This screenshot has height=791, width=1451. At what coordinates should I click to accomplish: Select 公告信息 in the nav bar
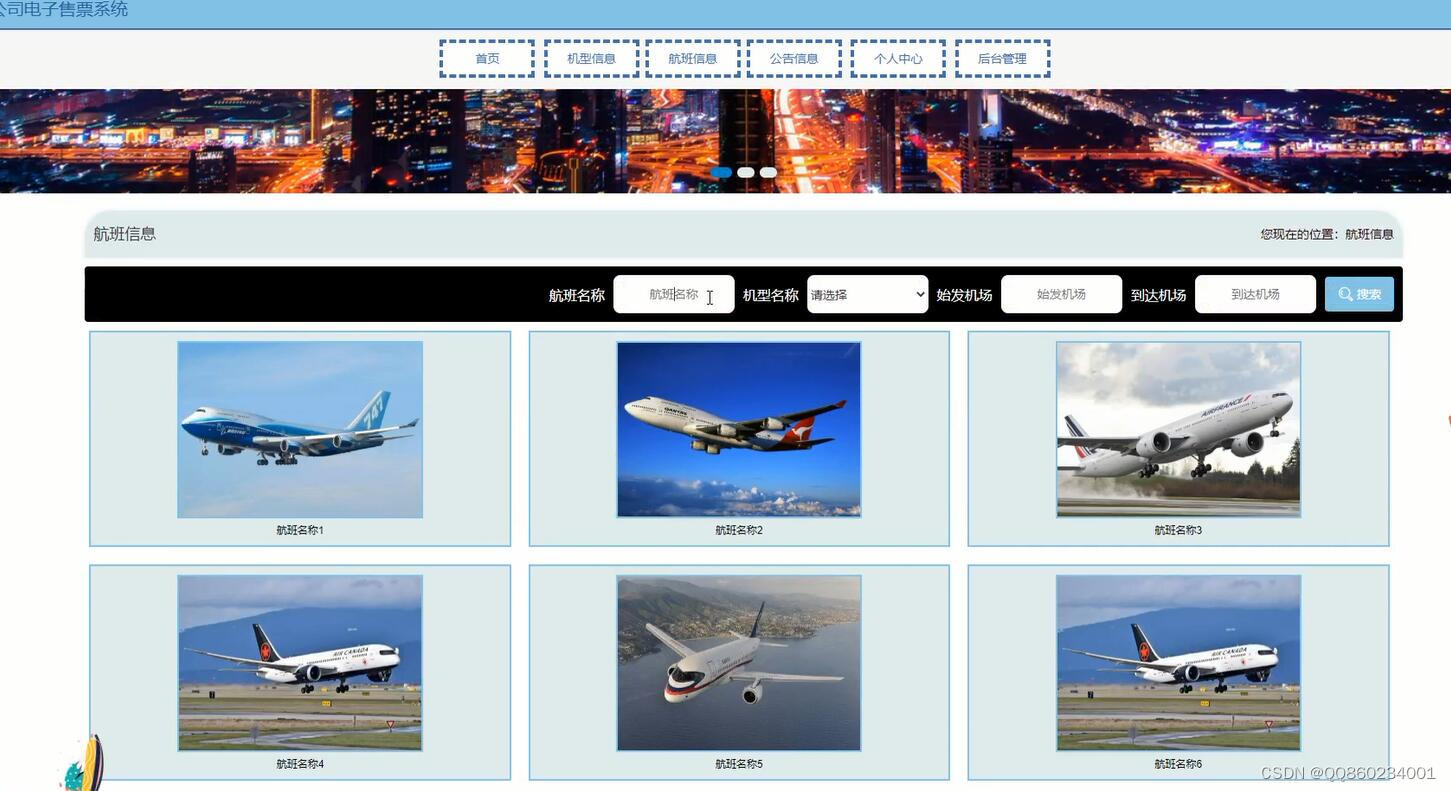(x=794, y=59)
